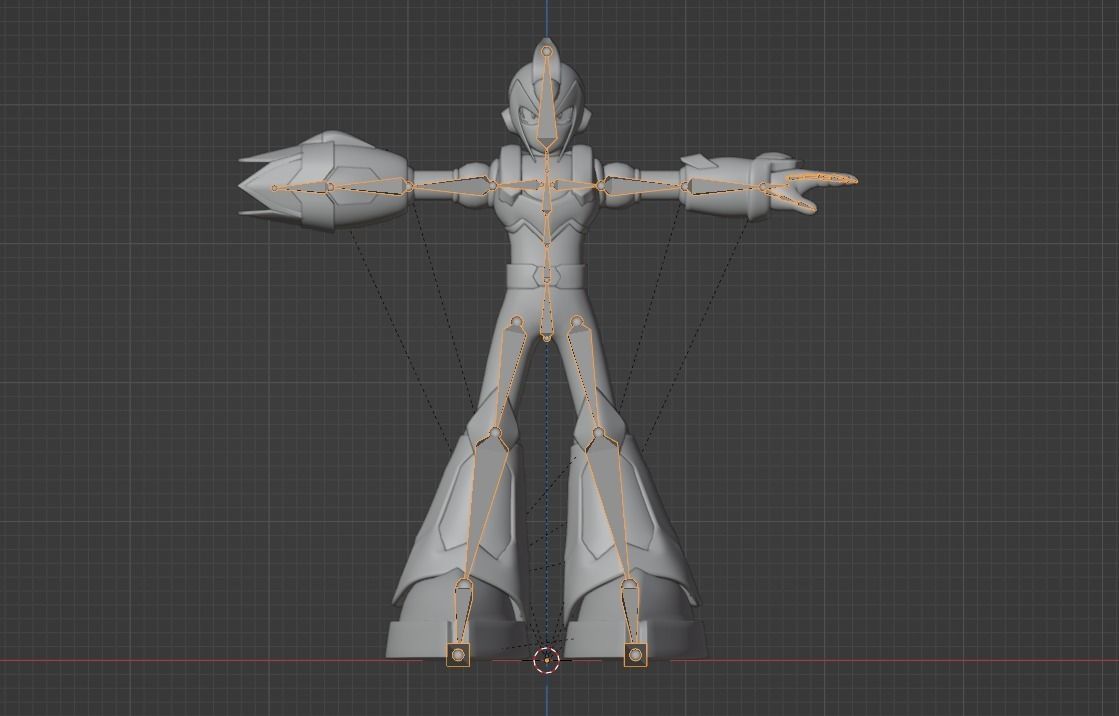Click the head bone tip at helmet crest
This screenshot has width=1119, height=716.
547,51
